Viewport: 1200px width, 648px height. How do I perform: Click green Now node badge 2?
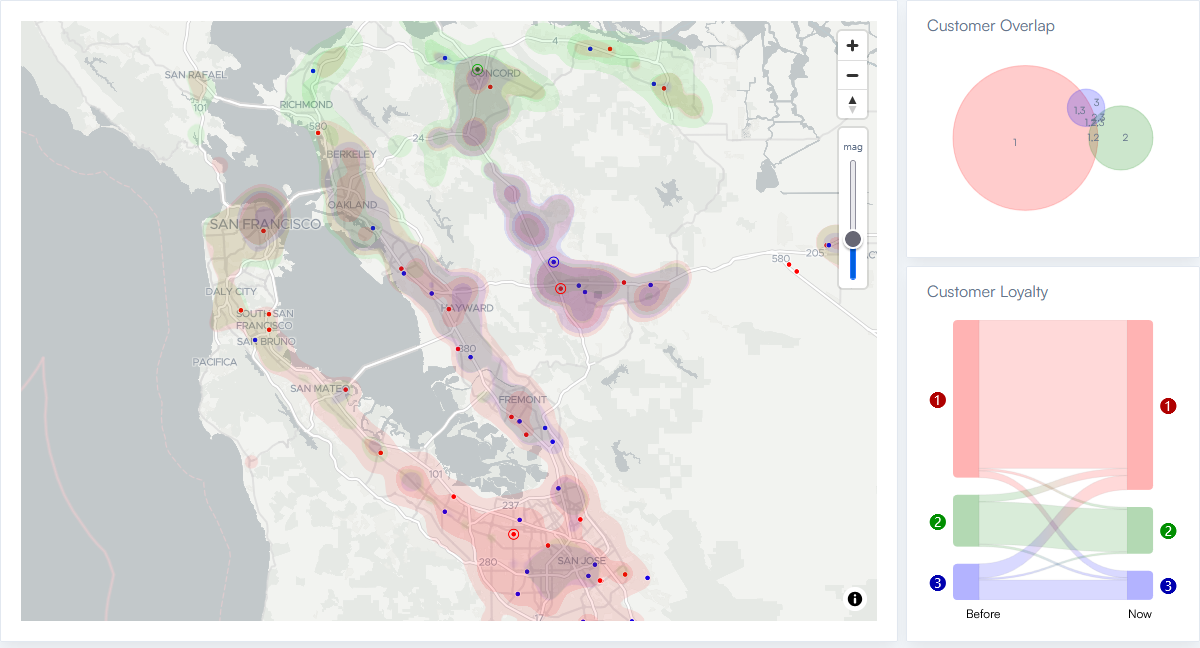(1168, 531)
